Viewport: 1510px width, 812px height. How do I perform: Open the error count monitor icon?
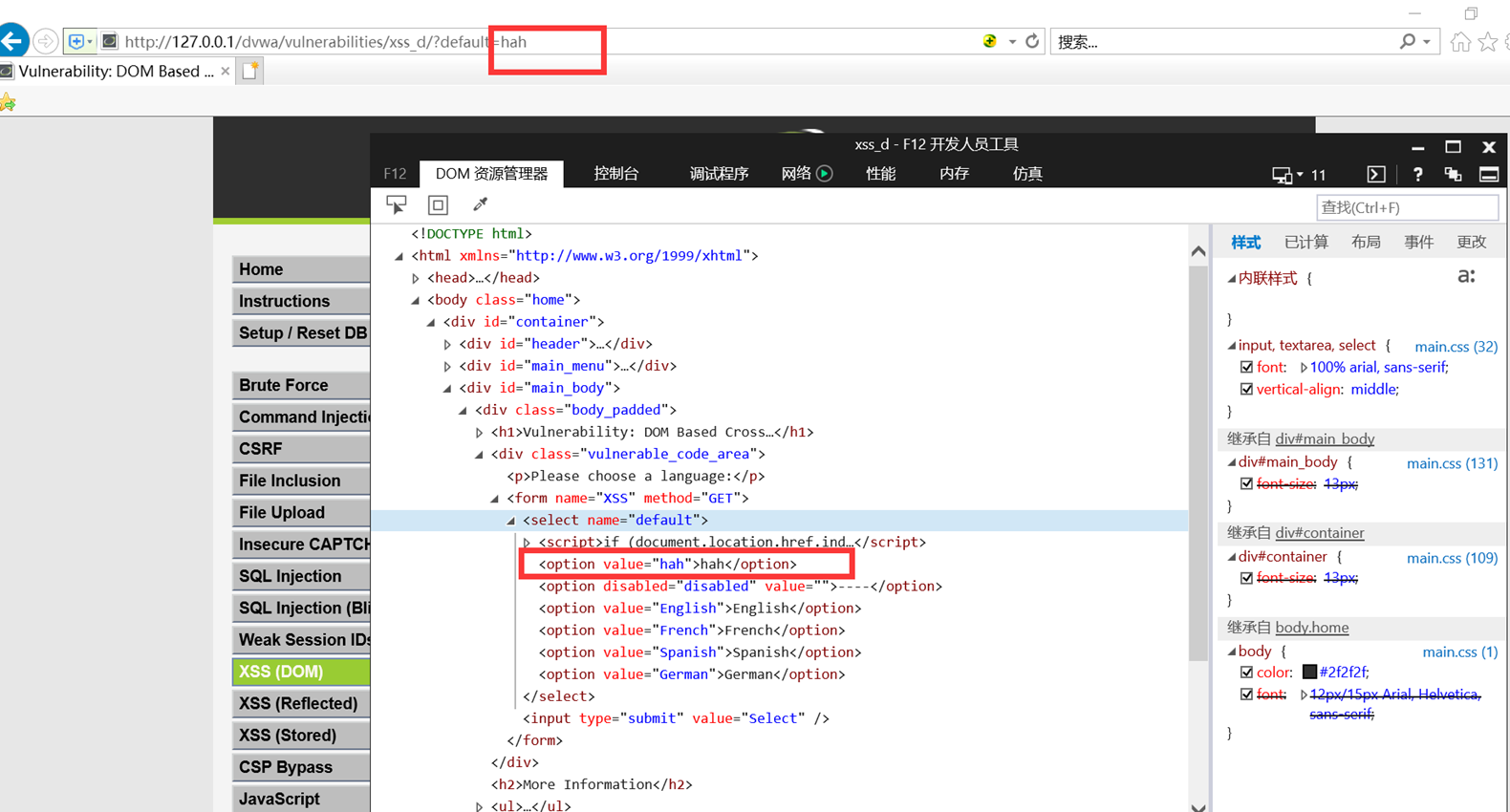point(1282,175)
